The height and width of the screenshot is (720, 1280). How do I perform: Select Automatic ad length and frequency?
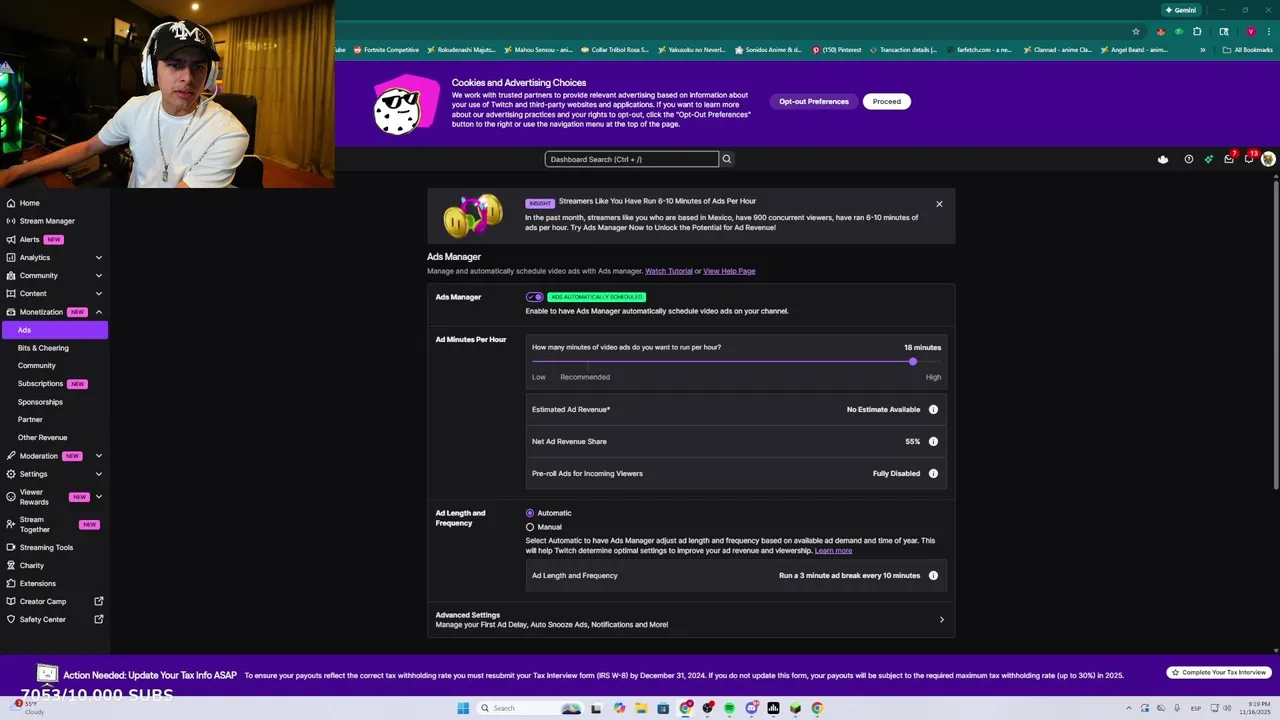click(530, 513)
